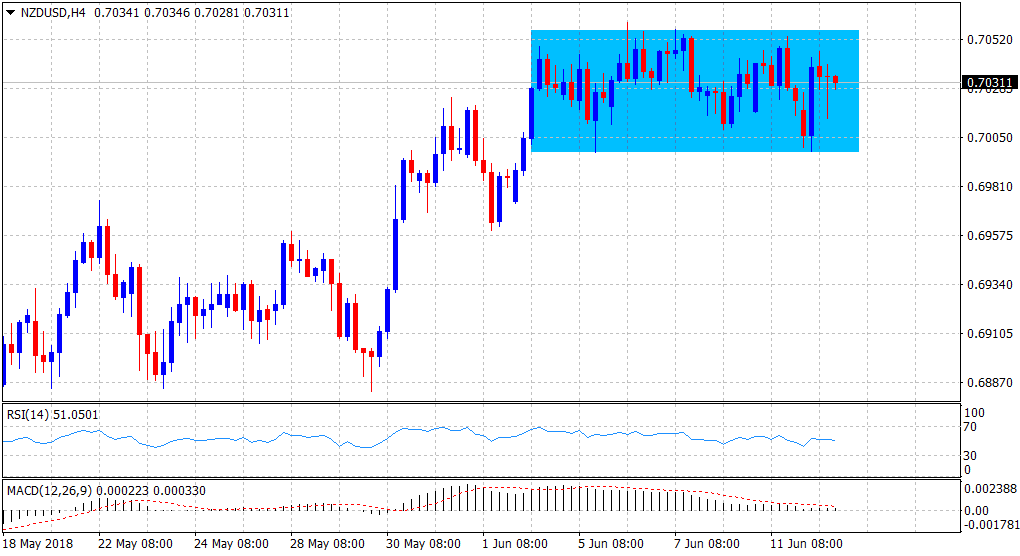Click the 0.70520 price axis level
Screen dimensions: 1020x556
coord(988,39)
